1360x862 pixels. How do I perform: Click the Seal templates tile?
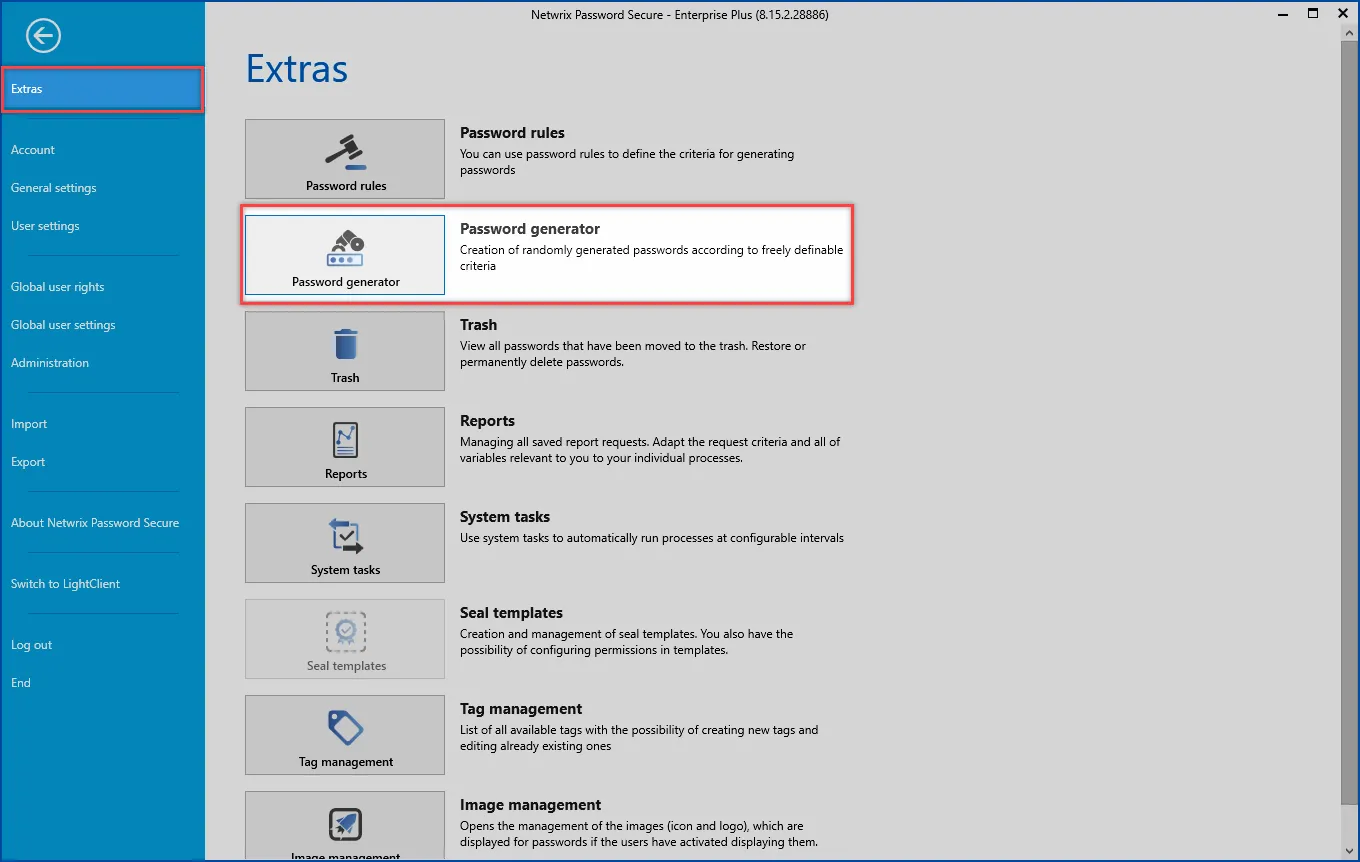[x=345, y=639]
